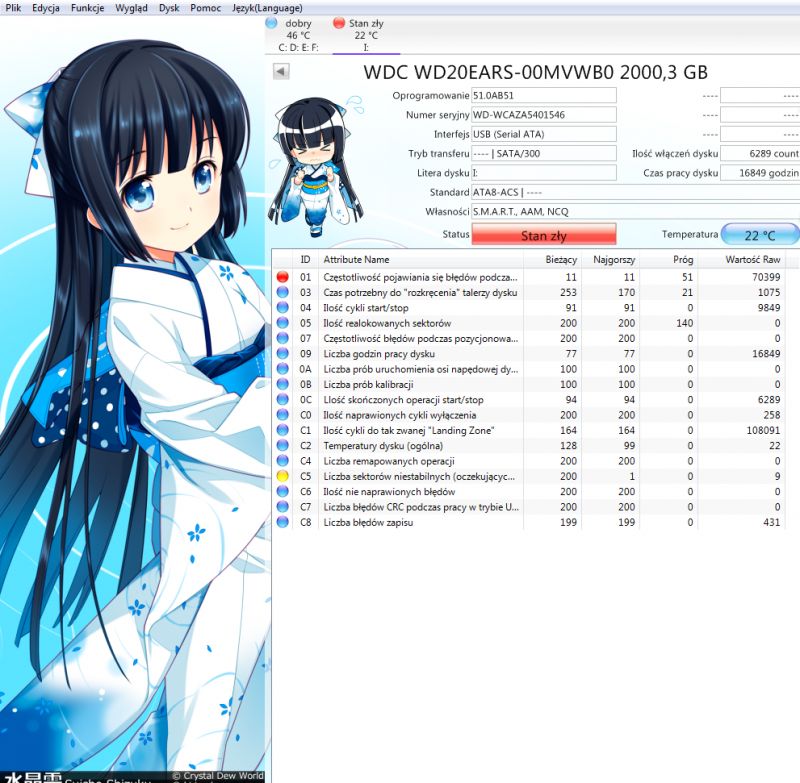Screen dimensions: 800x783
Task: Click raw value '70399' of attribute 01
Action: pos(766,277)
